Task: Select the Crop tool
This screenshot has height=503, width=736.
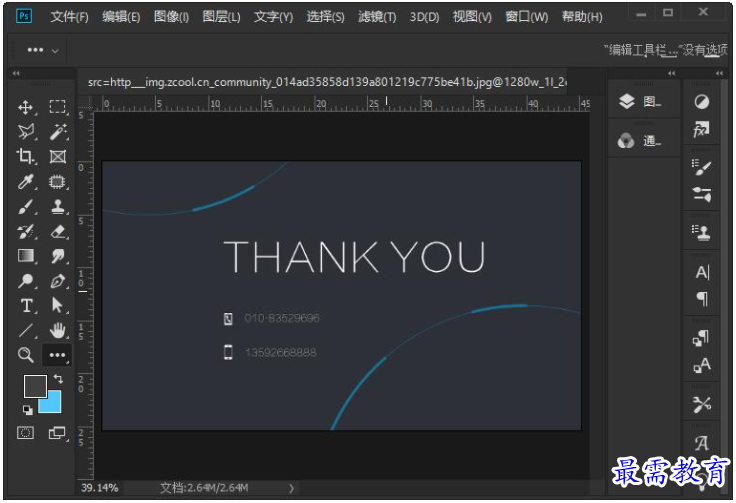Action: pyautogui.click(x=26, y=156)
